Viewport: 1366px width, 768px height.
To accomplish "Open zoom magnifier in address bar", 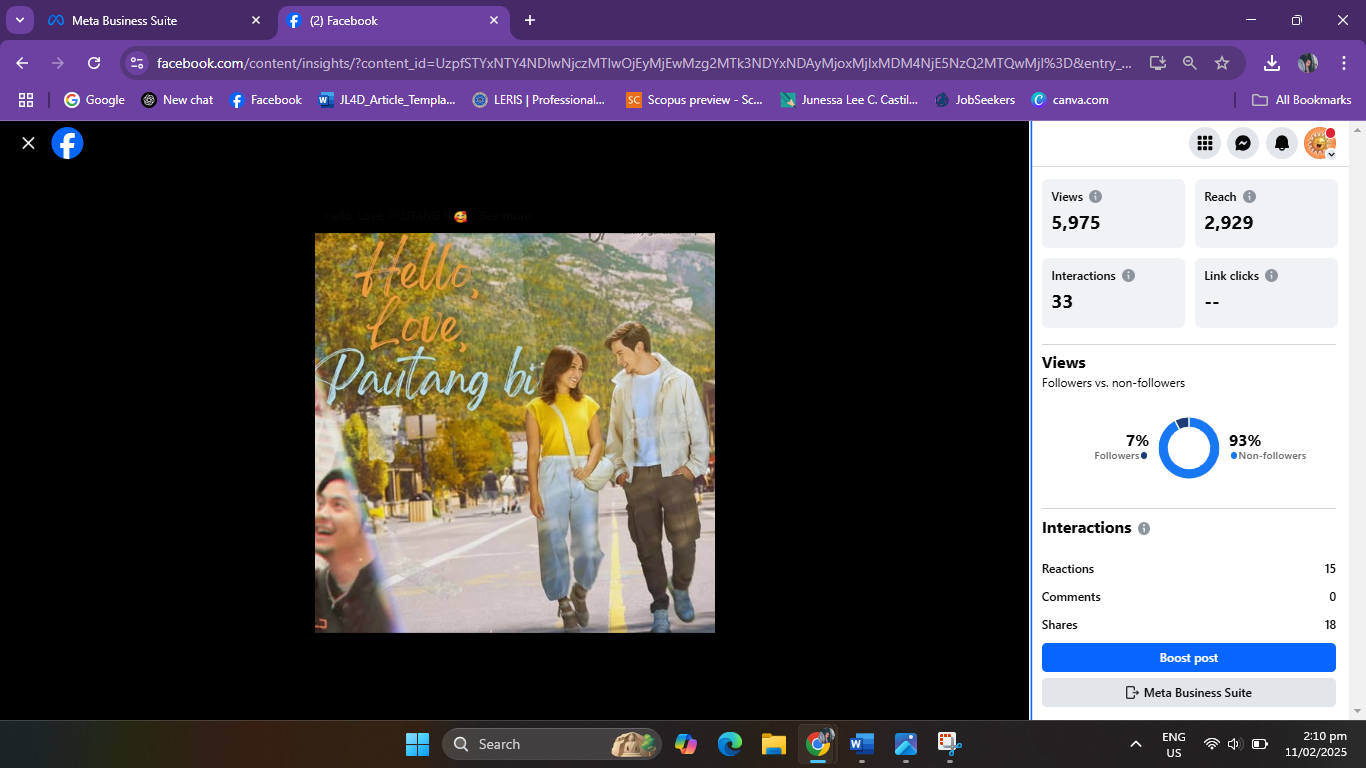I will coord(1190,63).
